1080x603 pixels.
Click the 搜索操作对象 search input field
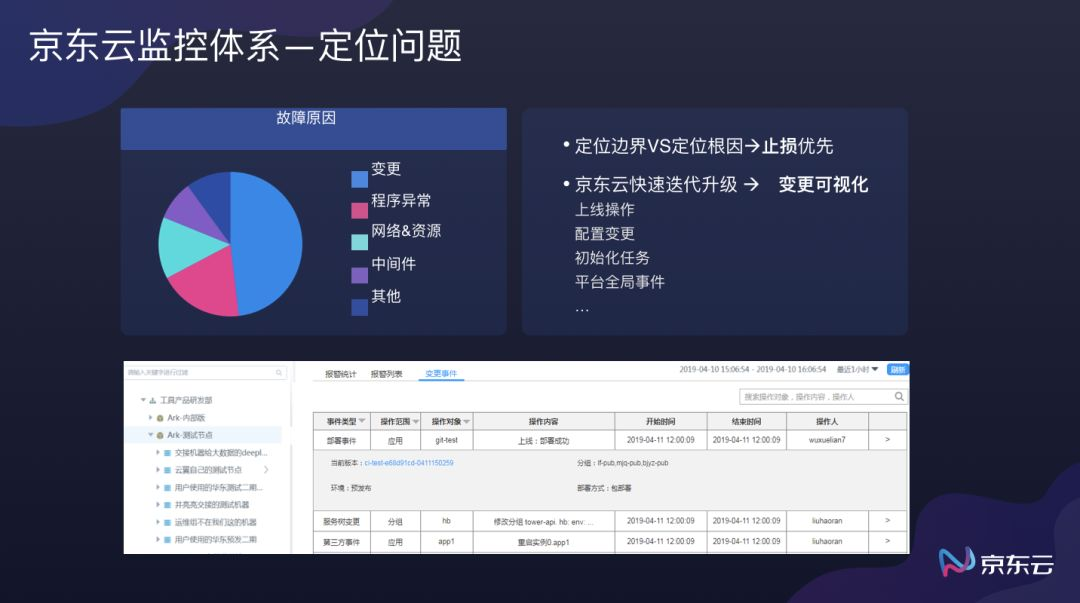click(x=823, y=396)
